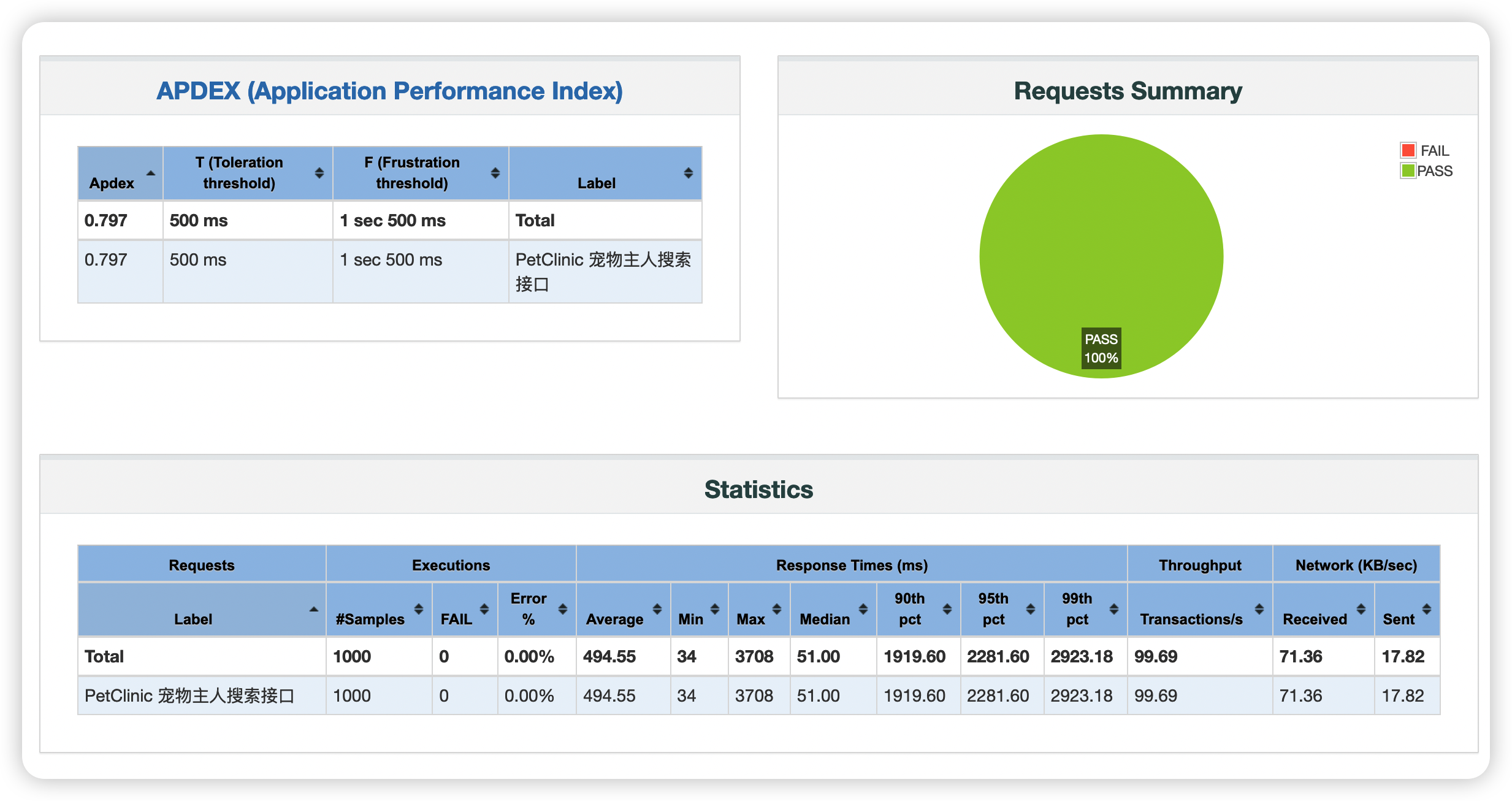Click APDEX (Application Performance Index) title link
The height and width of the screenshot is (801, 1512).
389,91
